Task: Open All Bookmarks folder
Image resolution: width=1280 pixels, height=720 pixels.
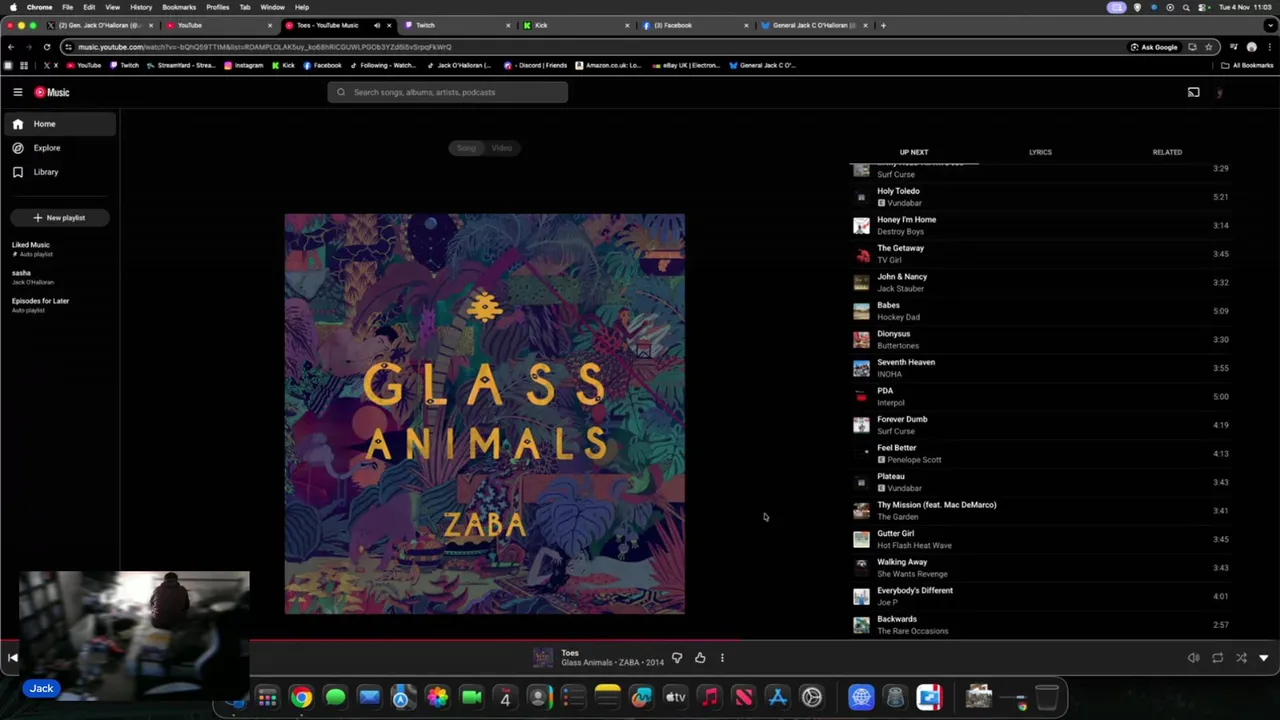Action: 1246,65
